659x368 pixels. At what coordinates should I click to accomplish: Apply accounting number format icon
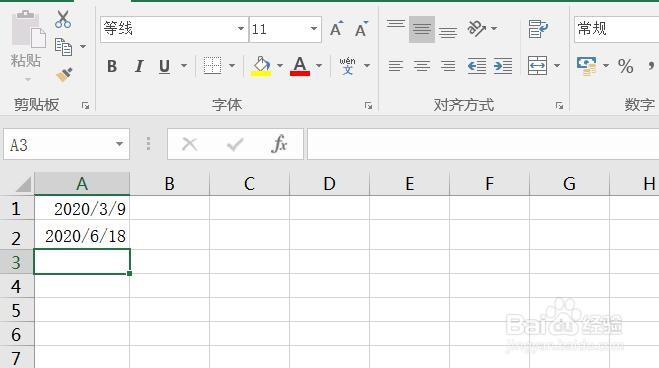pos(587,66)
